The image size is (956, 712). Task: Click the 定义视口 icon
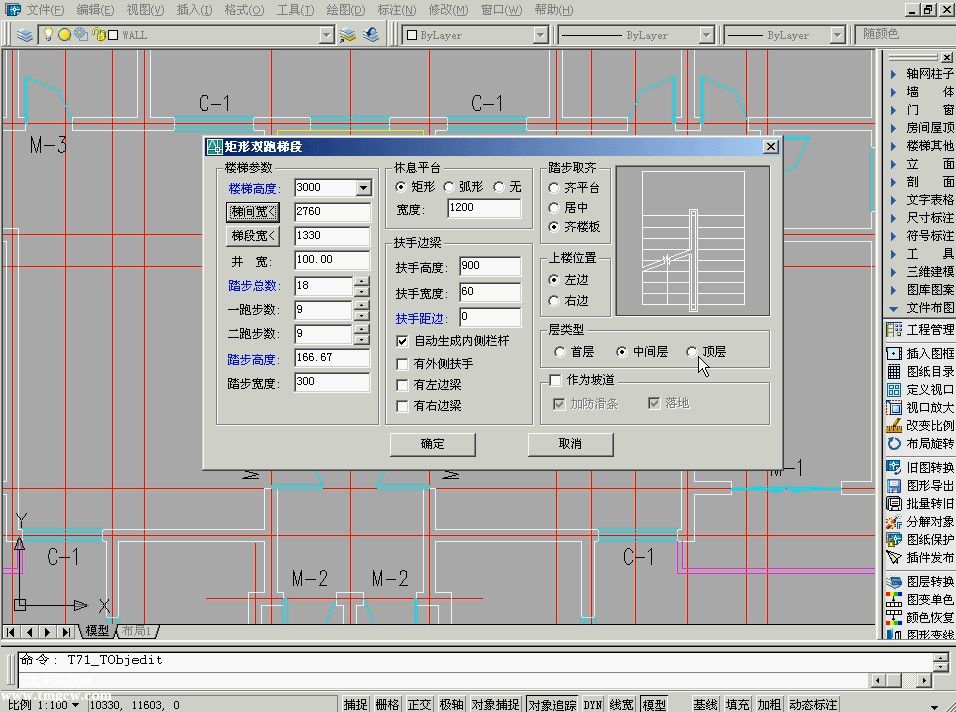pyautogui.click(x=894, y=390)
